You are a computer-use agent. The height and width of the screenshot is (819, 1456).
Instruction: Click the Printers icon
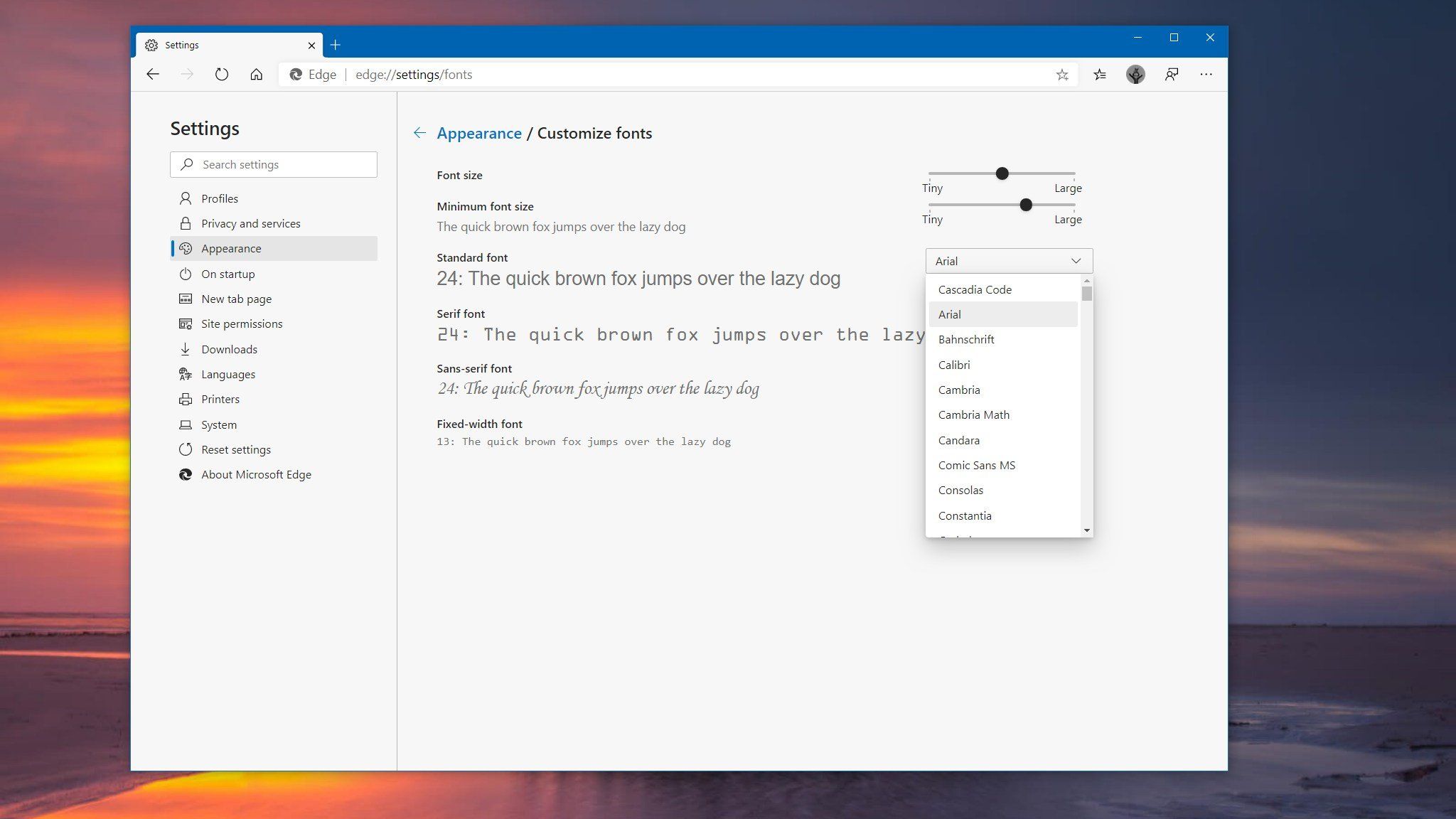pos(186,400)
